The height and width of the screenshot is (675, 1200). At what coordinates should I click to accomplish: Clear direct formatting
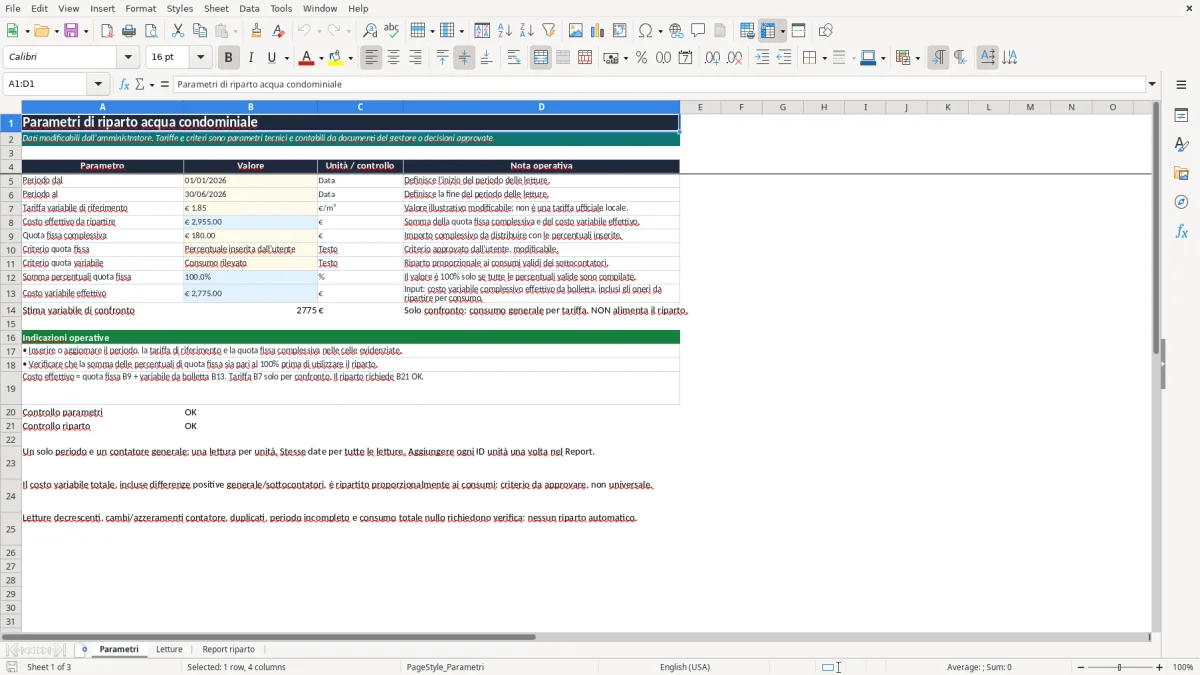click(279, 31)
